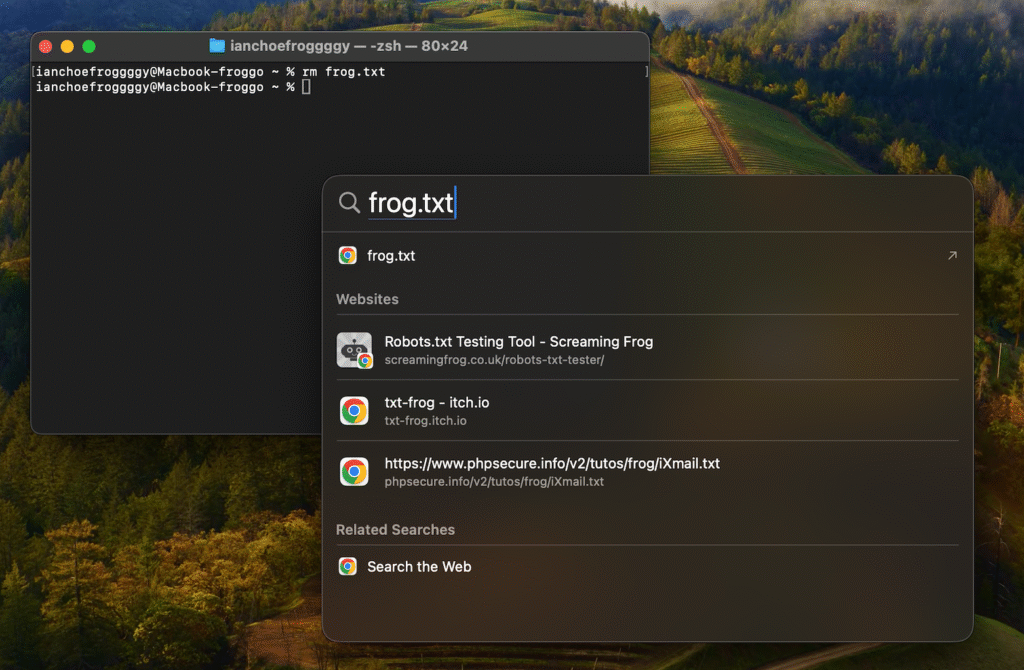Click the Chrome icon beside the frog.txt top result
Image resolution: width=1024 pixels, height=670 pixels.
point(348,256)
